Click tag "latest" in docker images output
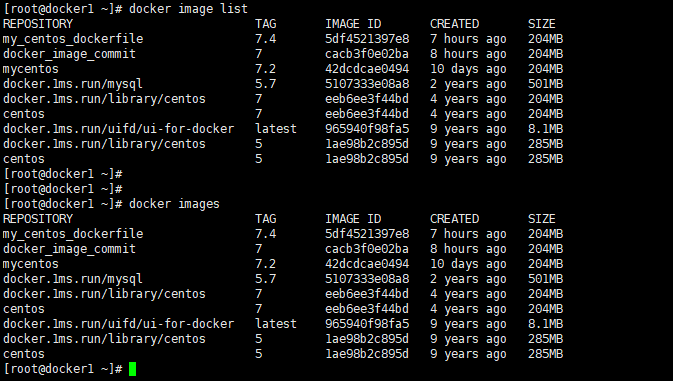 coord(276,324)
